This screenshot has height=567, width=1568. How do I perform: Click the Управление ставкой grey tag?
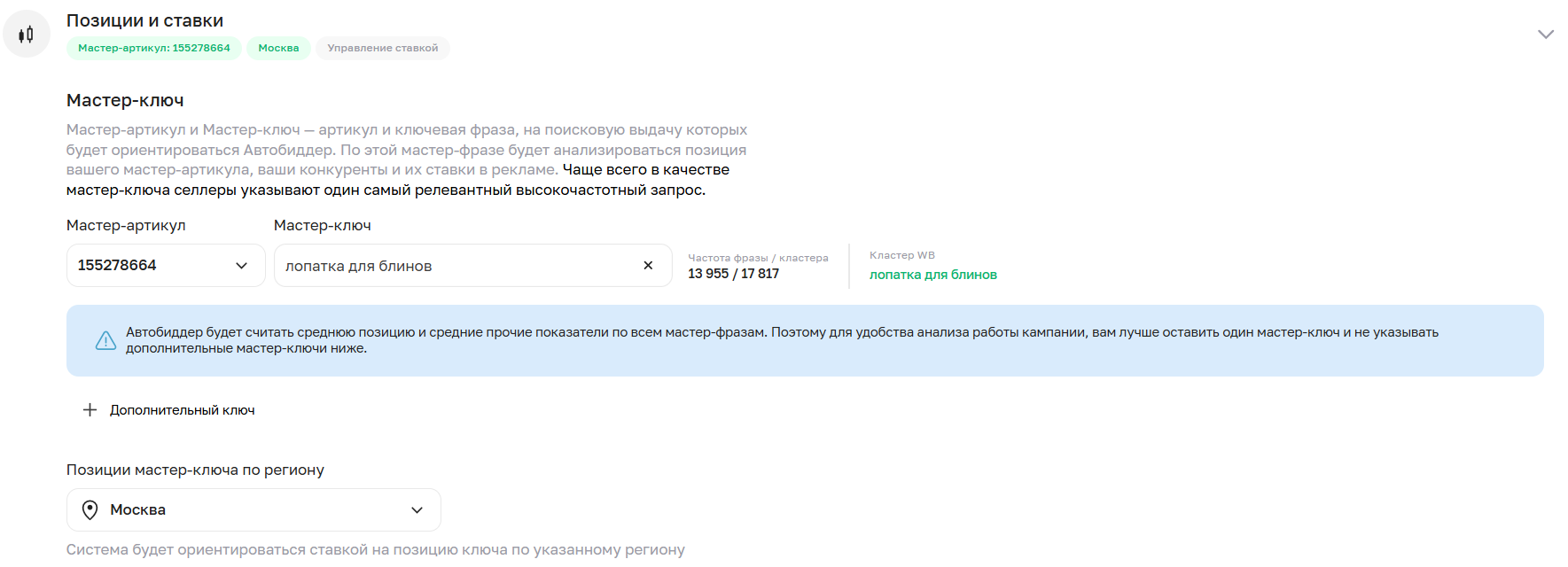point(383,48)
